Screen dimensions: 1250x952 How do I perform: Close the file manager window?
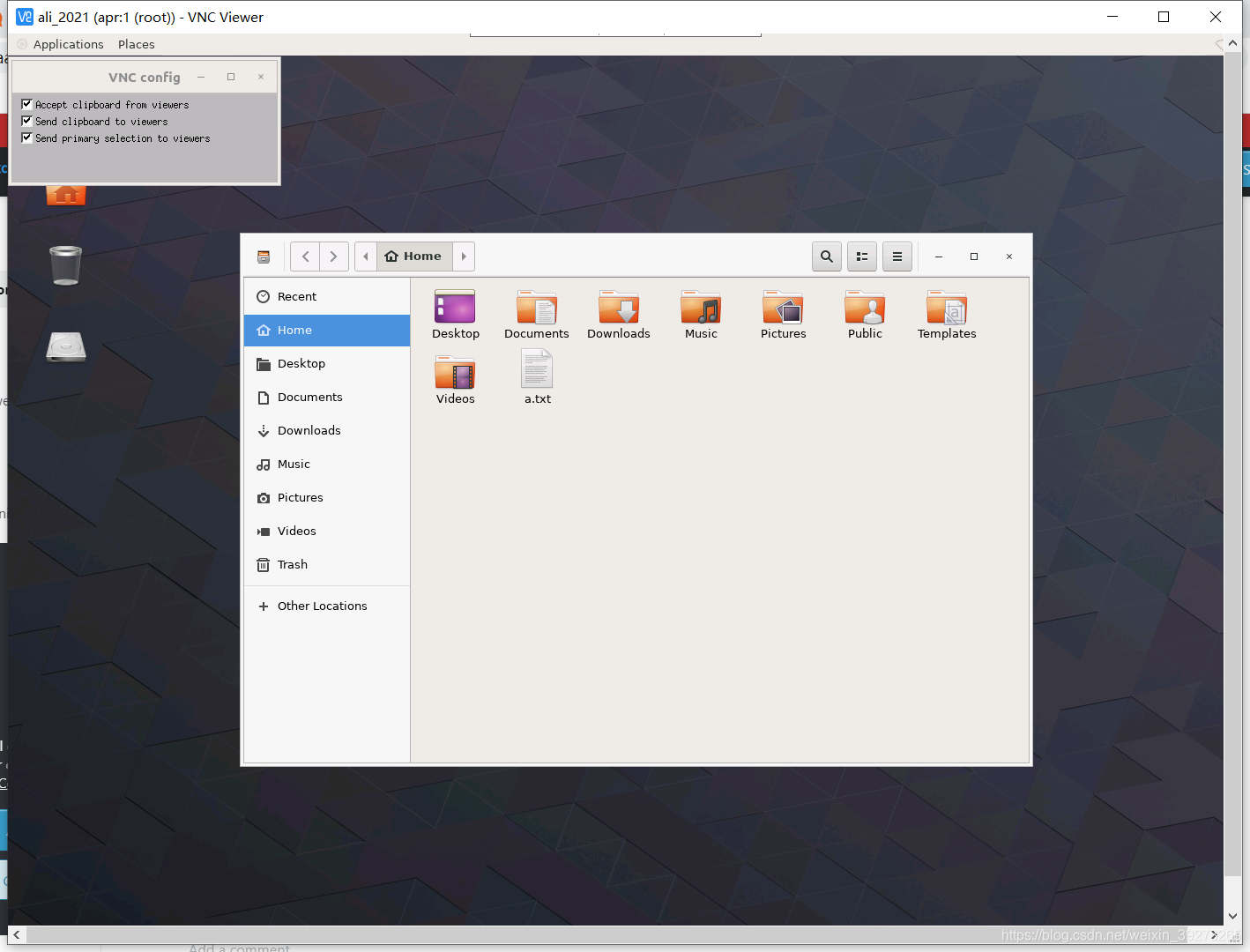(x=1009, y=257)
